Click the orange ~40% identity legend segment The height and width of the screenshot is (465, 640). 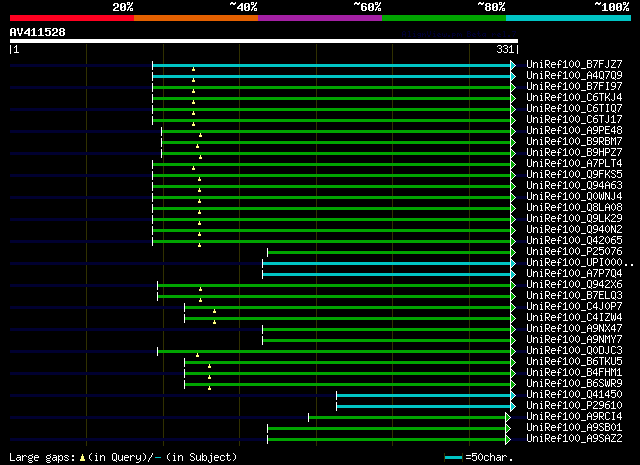coord(196,18)
